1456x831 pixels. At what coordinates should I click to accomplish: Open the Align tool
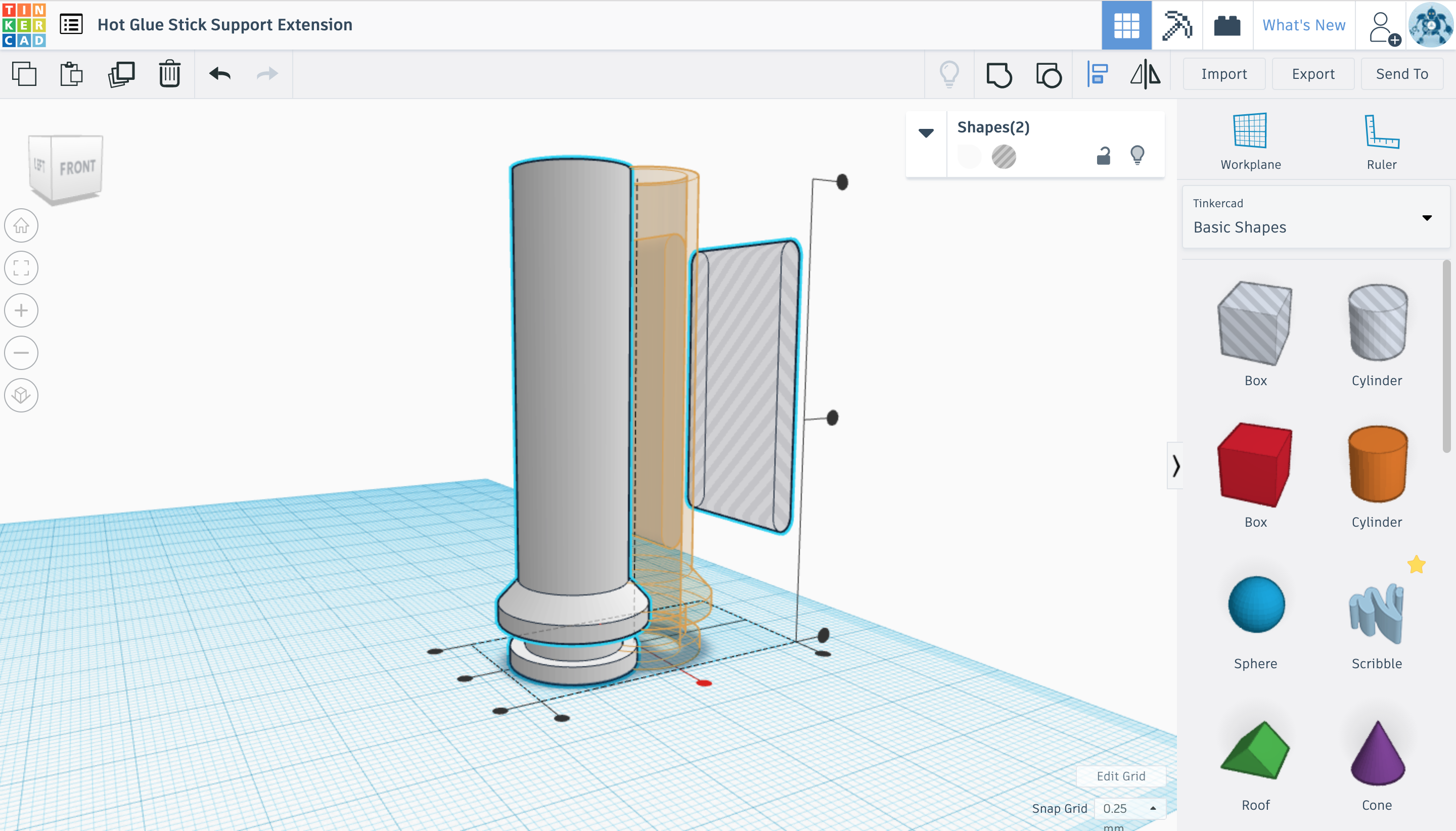tap(1097, 75)
